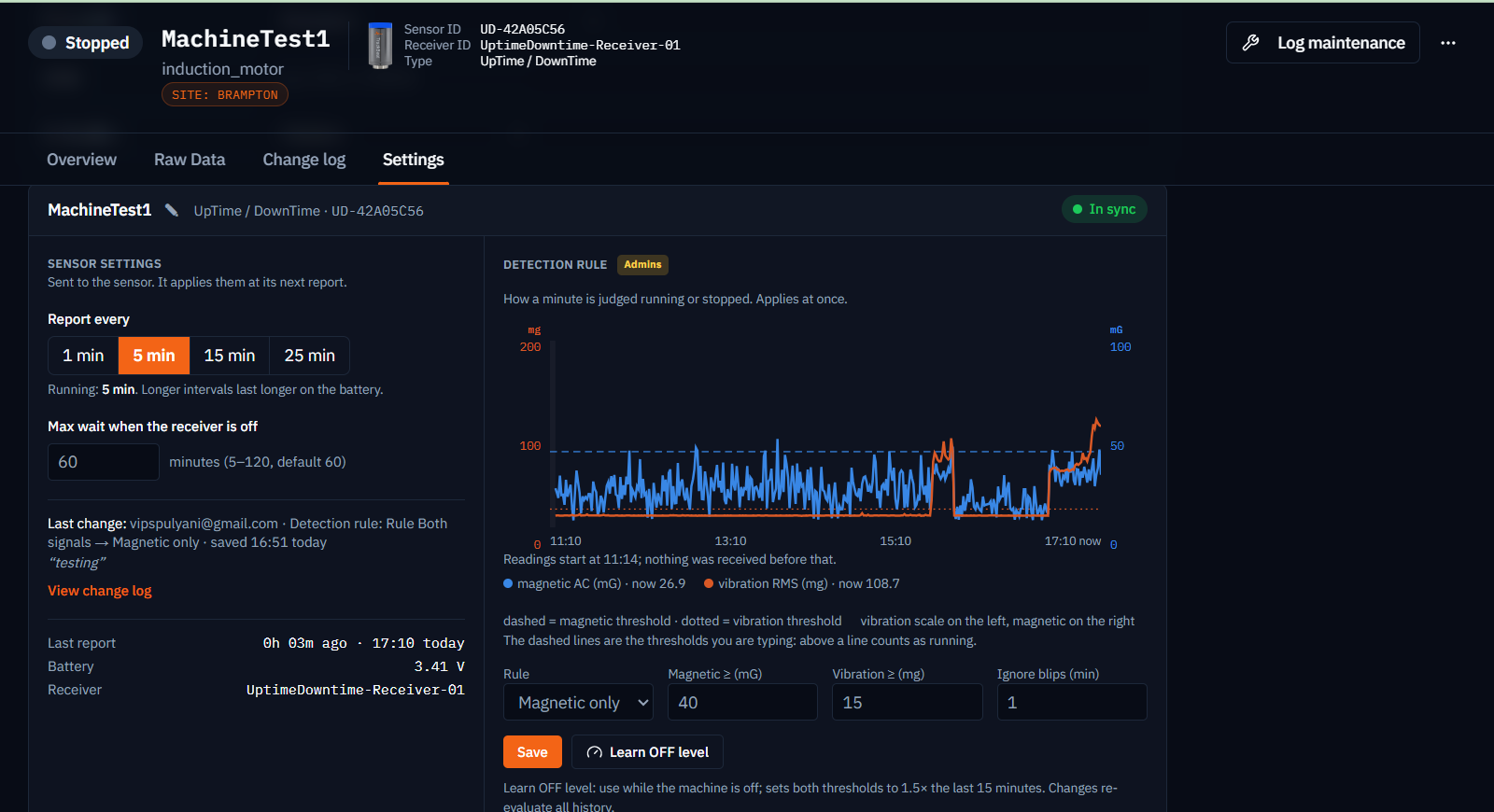Save the detection rule
The image size is (1494, 812).
532,752
